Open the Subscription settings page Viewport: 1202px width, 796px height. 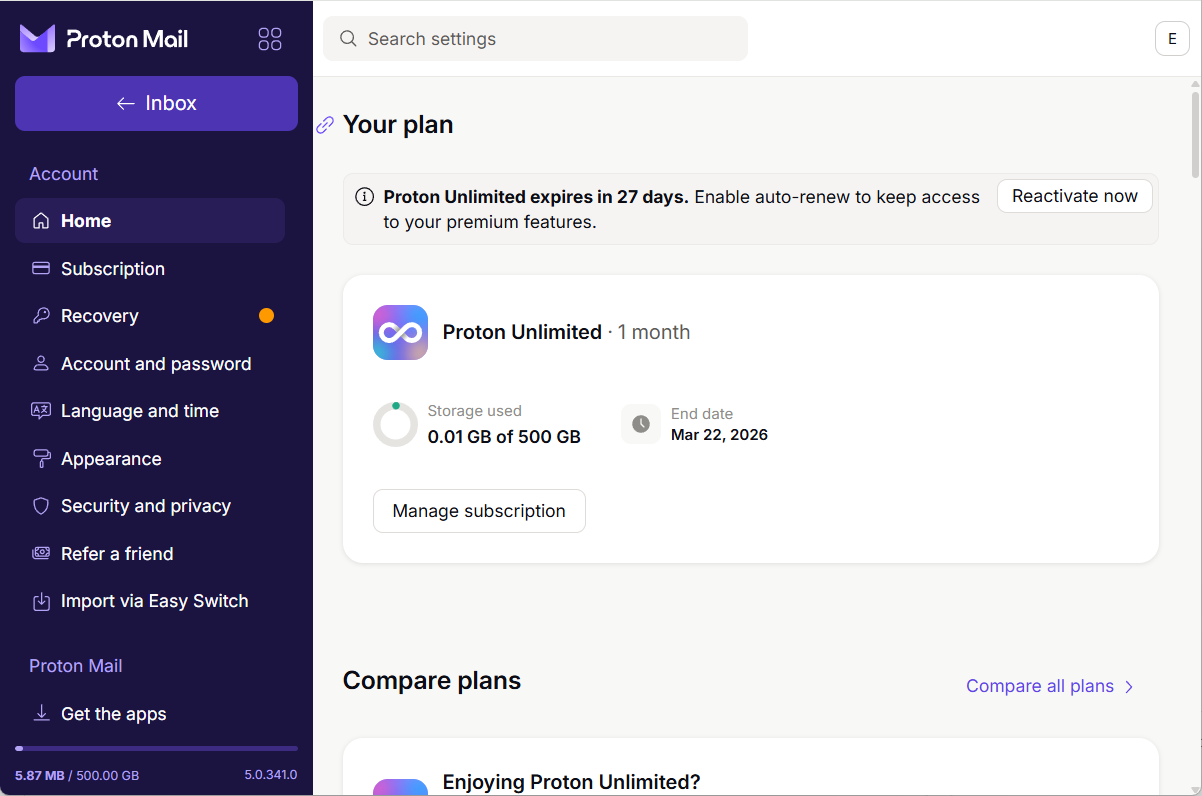[x=112, y=269]
